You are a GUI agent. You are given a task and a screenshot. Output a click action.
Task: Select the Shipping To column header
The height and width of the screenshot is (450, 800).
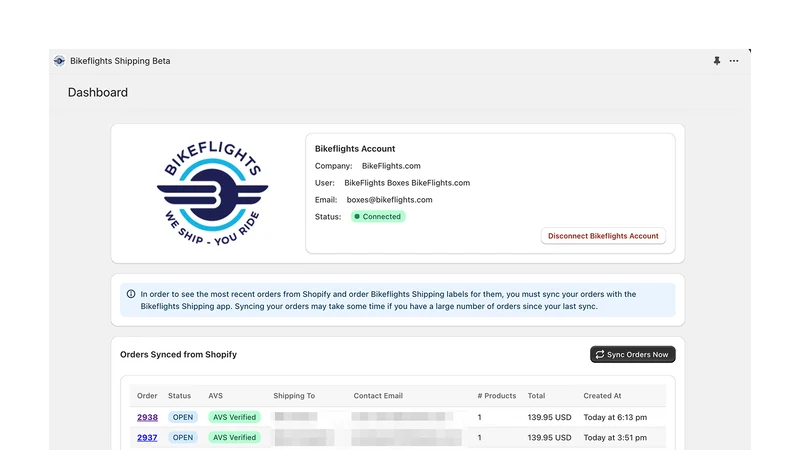click(294, 395)
